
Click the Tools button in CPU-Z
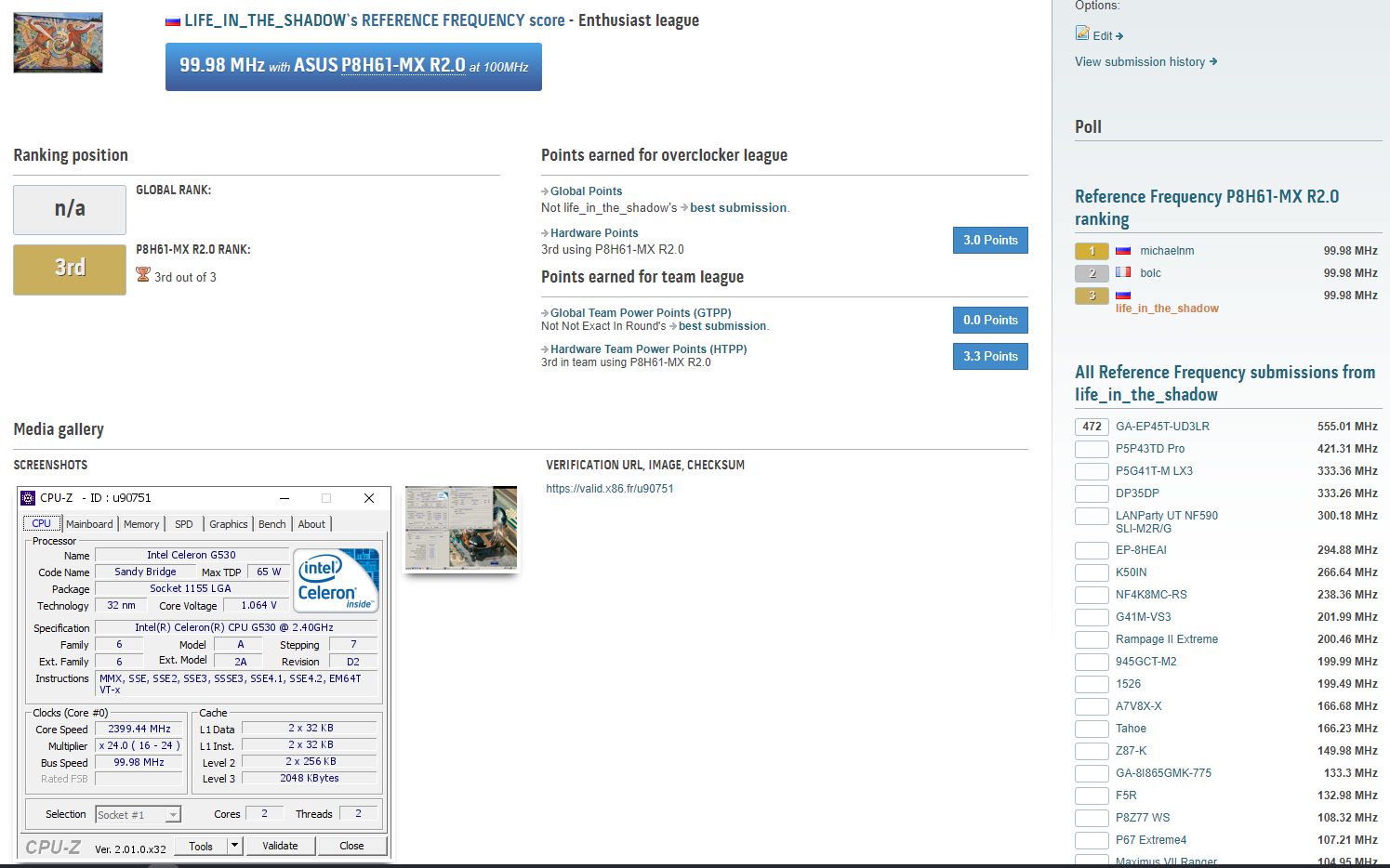(201, 846)
